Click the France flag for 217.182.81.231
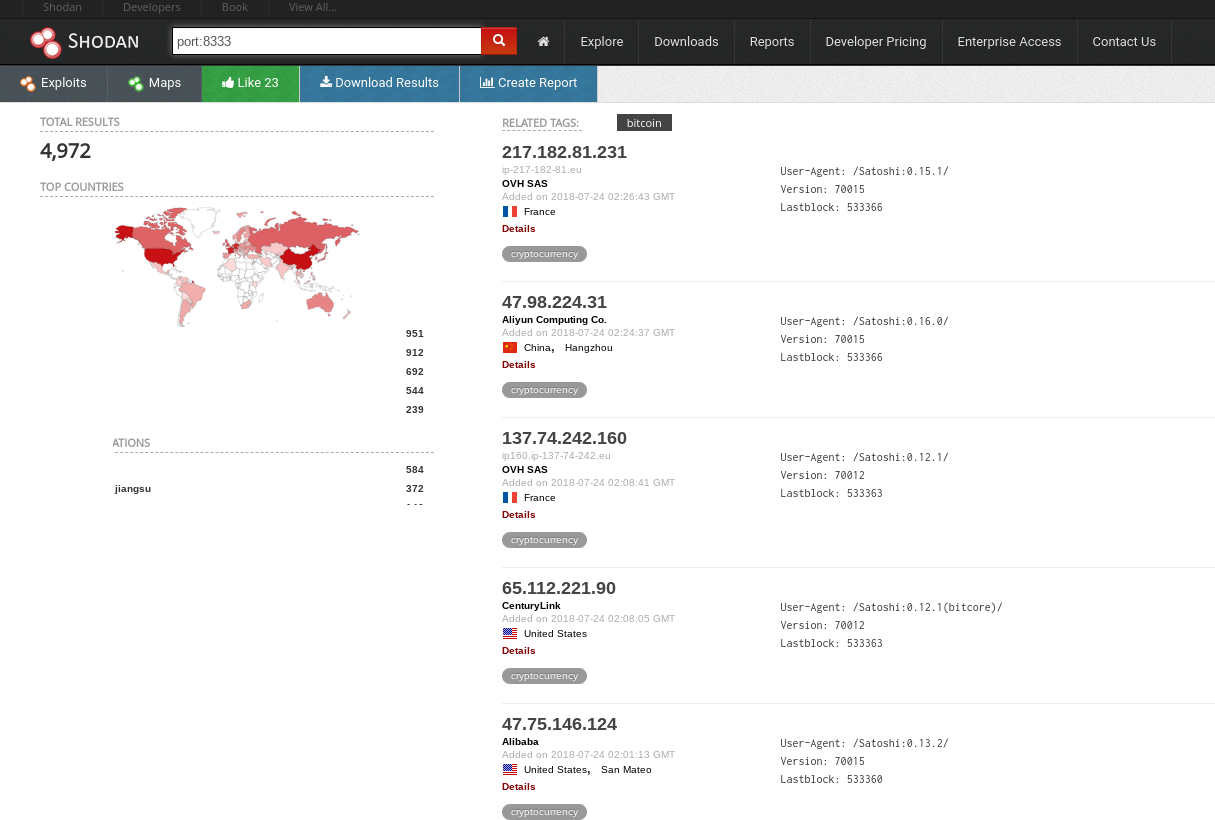The height and width of the screenshot is (820, 1215). pyautogui.click(x=510, y=212)
